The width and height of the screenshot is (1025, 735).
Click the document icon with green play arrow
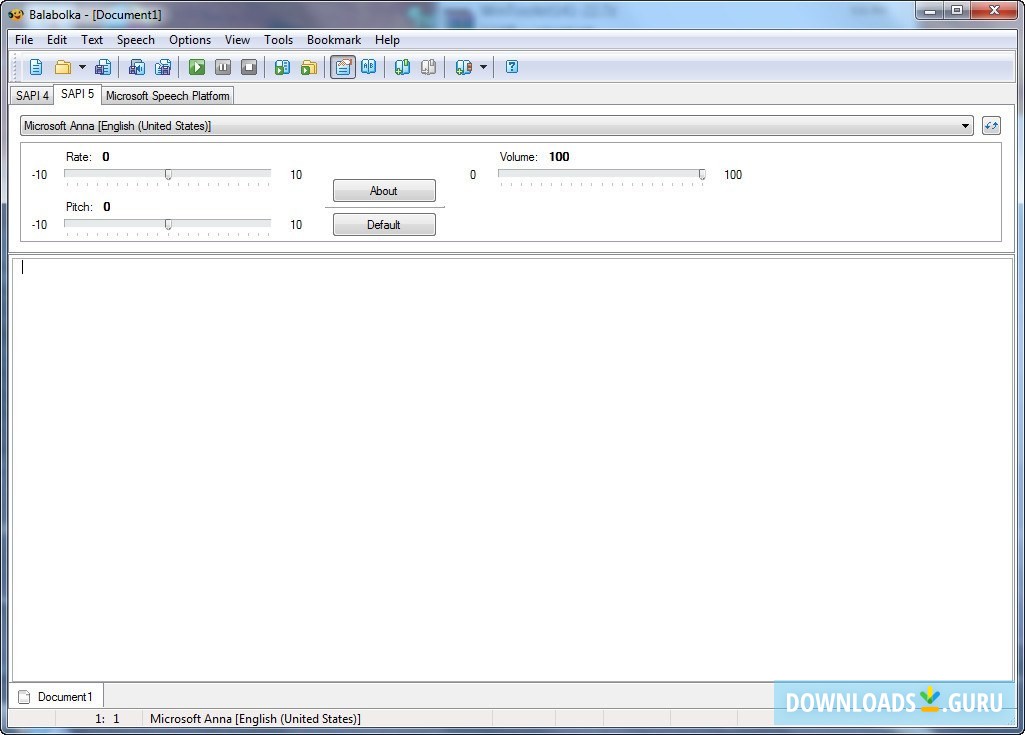click(282, 67)
